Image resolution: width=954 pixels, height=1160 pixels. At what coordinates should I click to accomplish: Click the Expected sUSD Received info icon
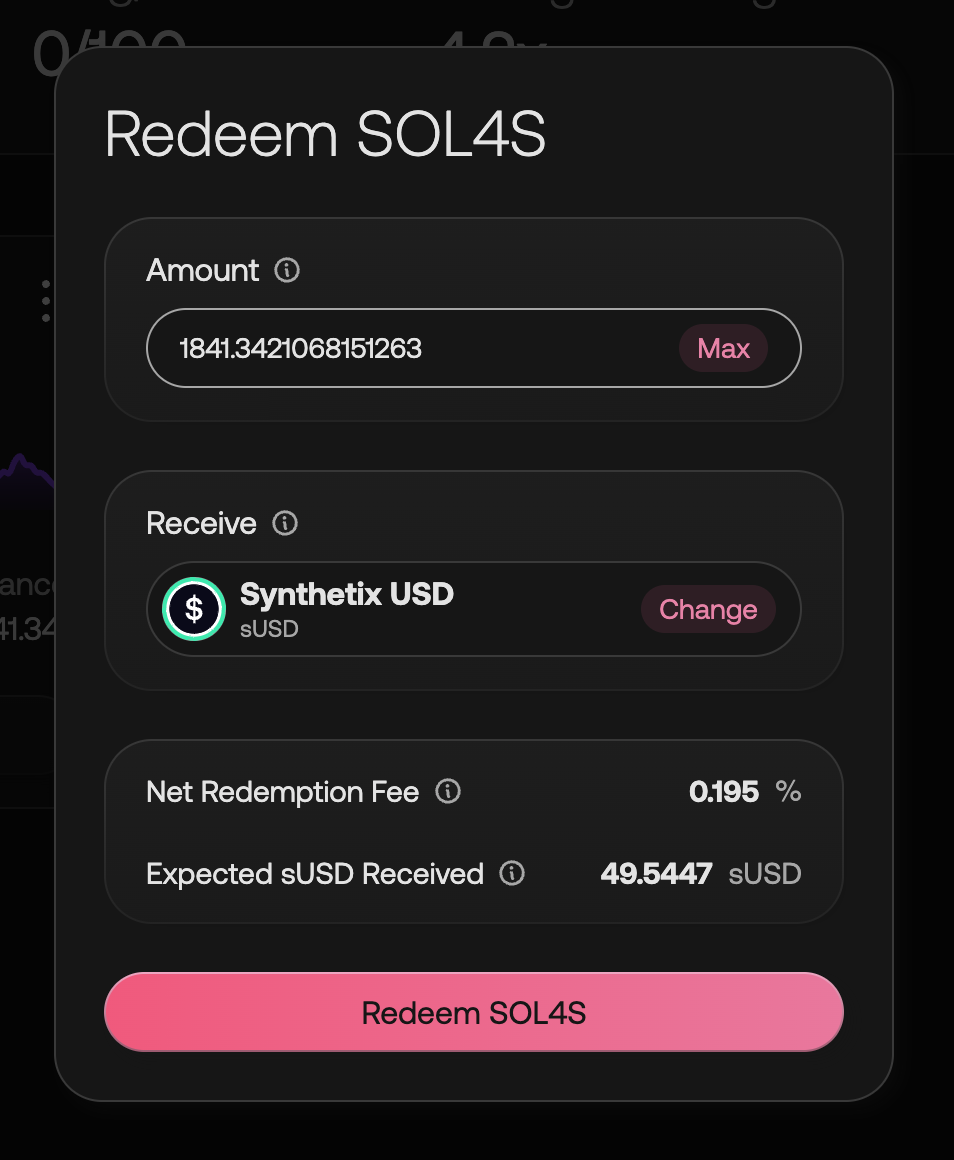(512, 874)
